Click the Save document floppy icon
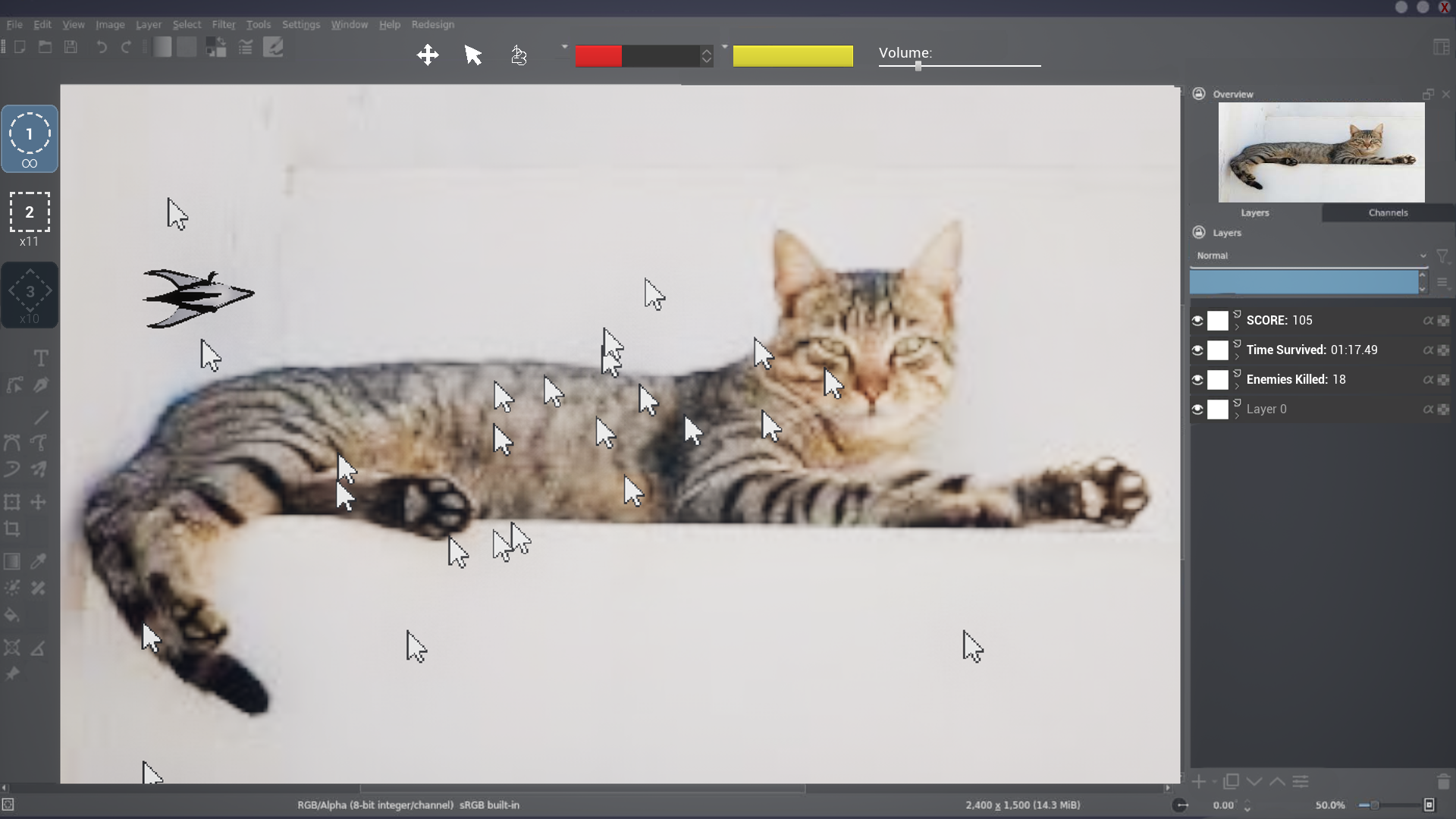This screenshot has height=819, width=1456. coord(71,47)
